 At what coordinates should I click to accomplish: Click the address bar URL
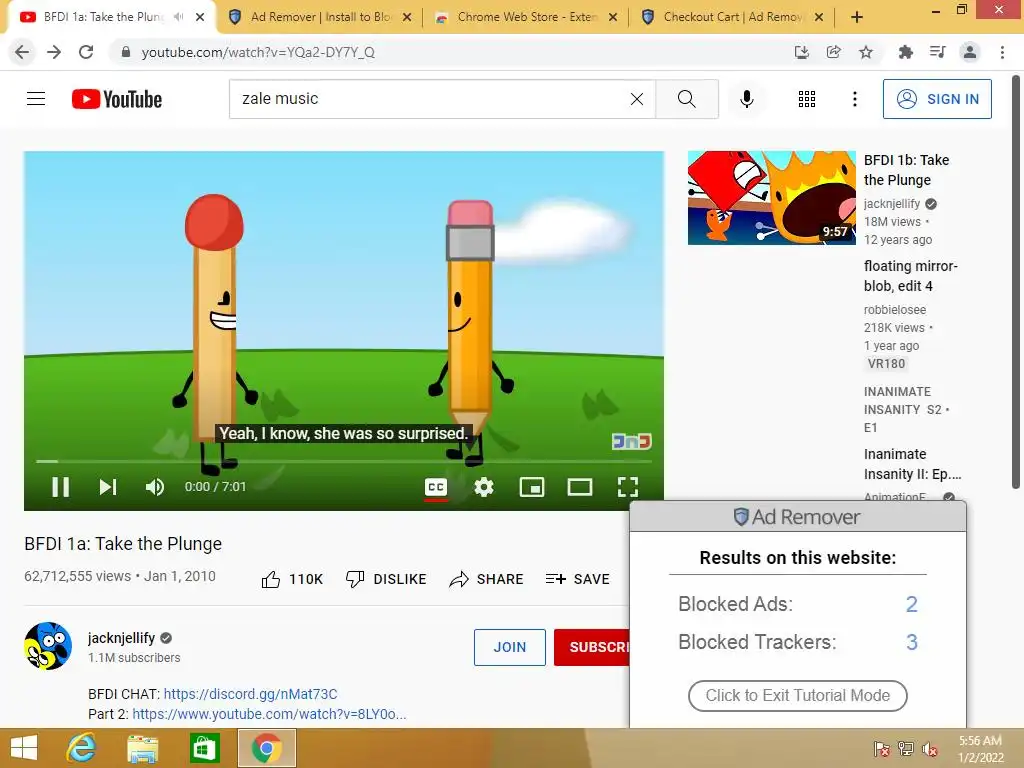[x=258, y=52]
